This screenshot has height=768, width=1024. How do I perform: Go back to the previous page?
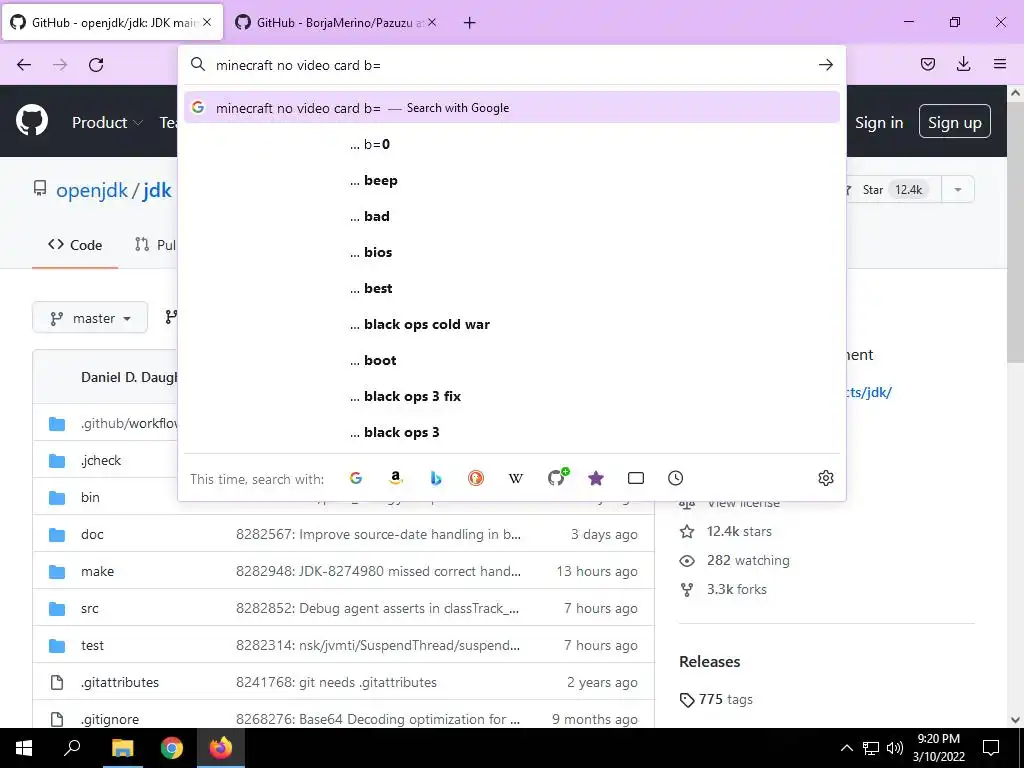[24, 65]
